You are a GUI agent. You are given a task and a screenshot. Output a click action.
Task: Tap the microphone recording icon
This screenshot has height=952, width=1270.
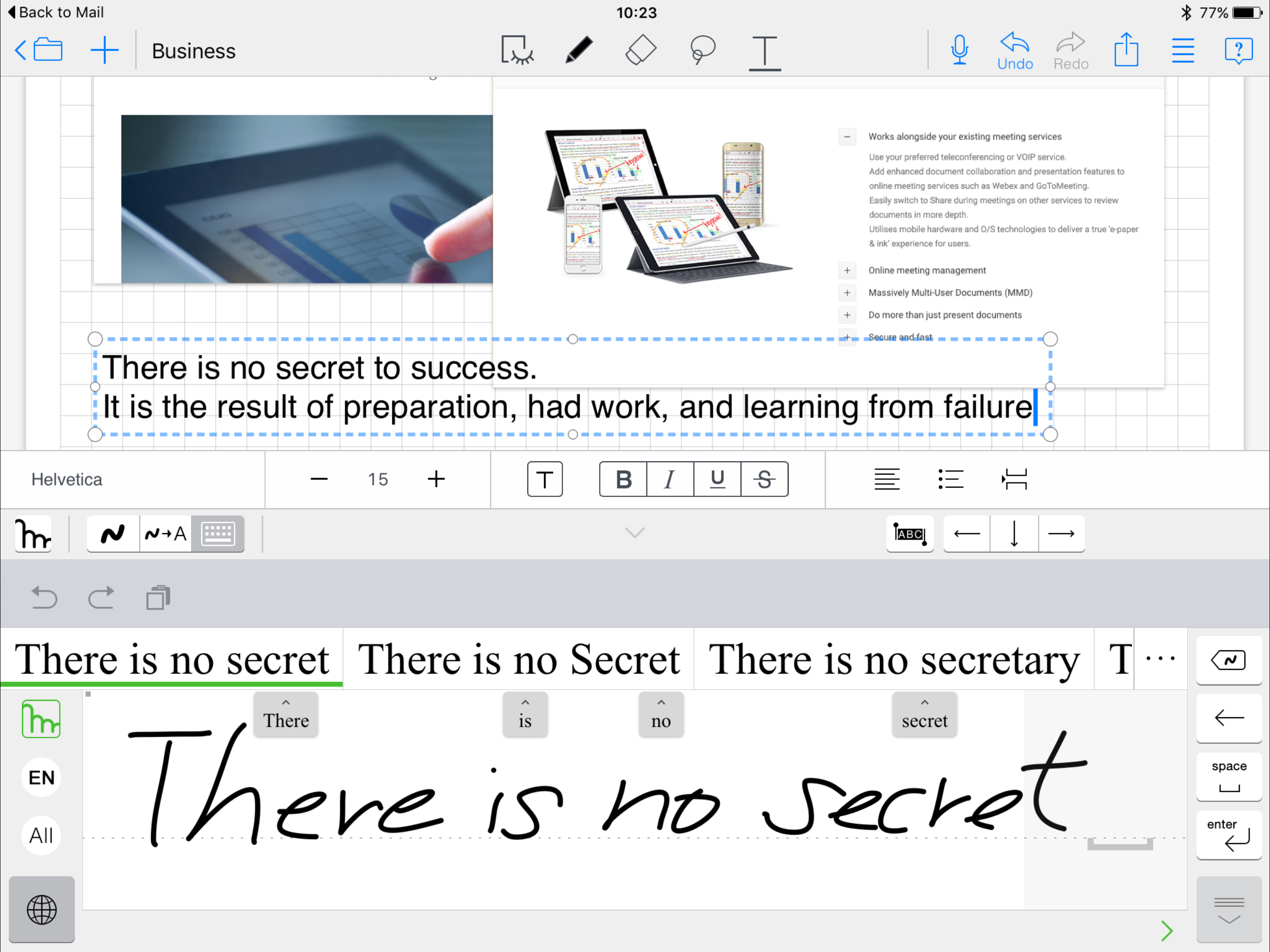[x=959, y=51]
